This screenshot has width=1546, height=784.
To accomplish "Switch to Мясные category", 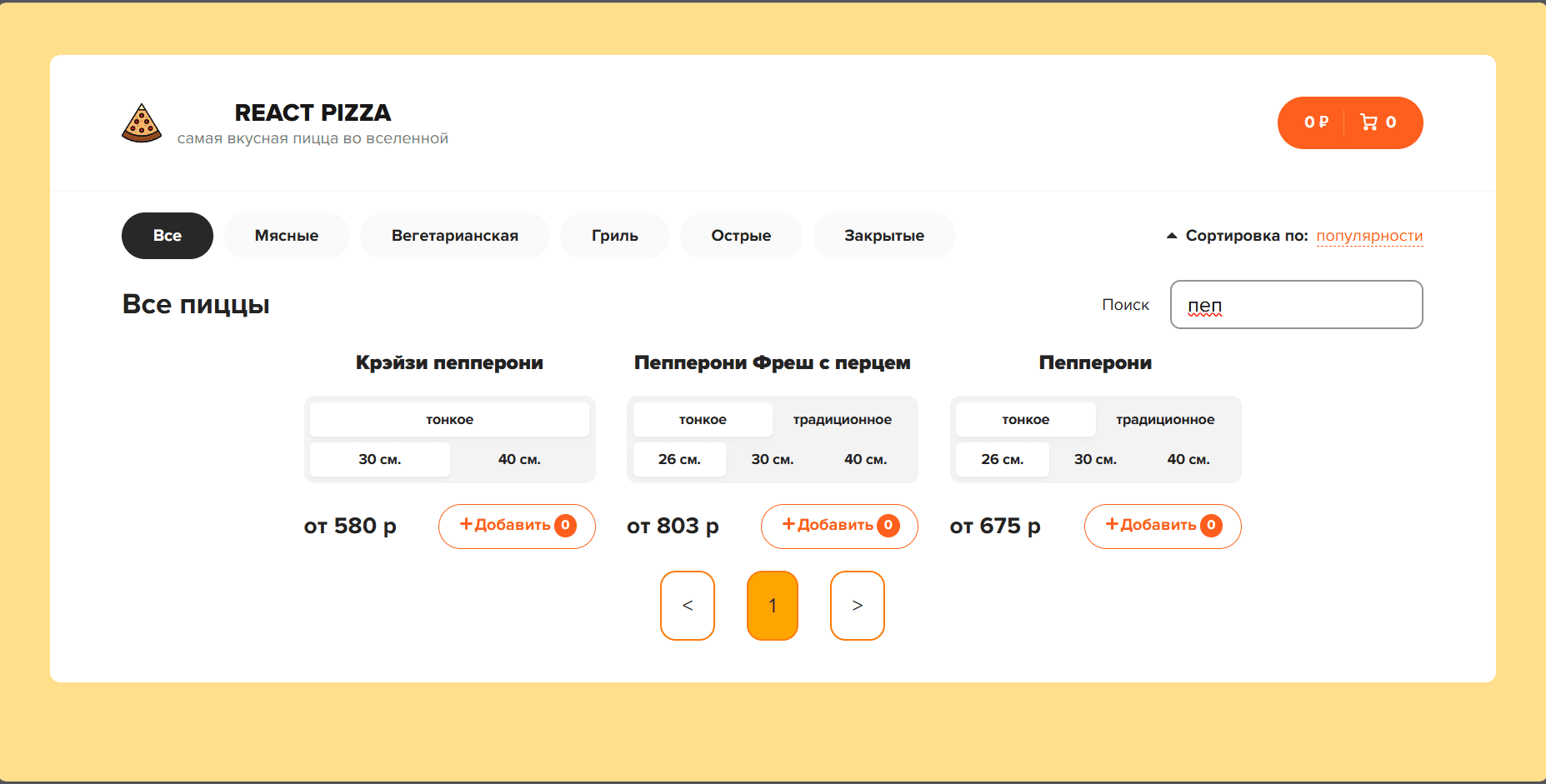I will (287, 236).
